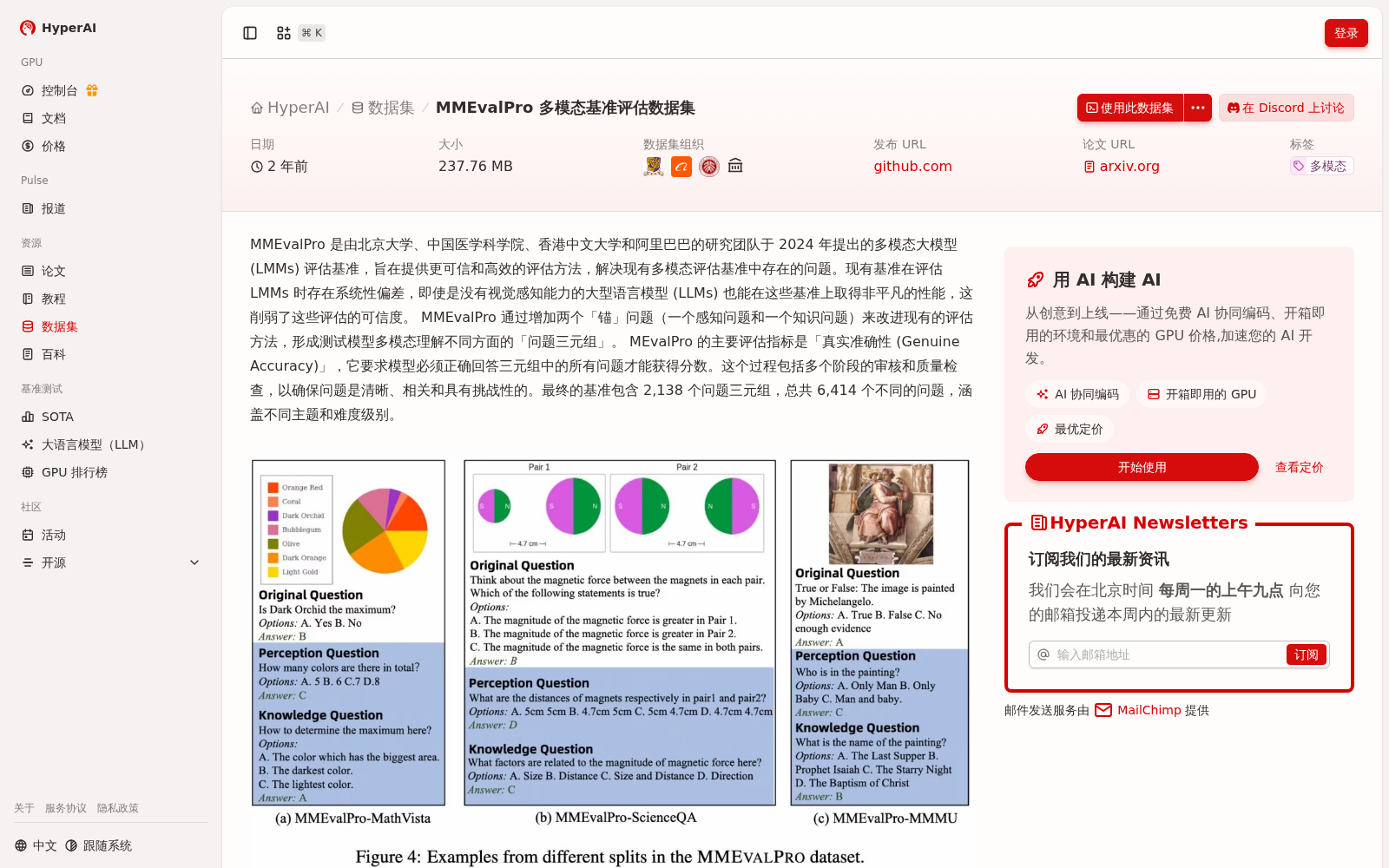The width and height of the screenshot is (1389, 868).
Task: Open the arxiv.org paper URL
Action: coord(1121,166)
